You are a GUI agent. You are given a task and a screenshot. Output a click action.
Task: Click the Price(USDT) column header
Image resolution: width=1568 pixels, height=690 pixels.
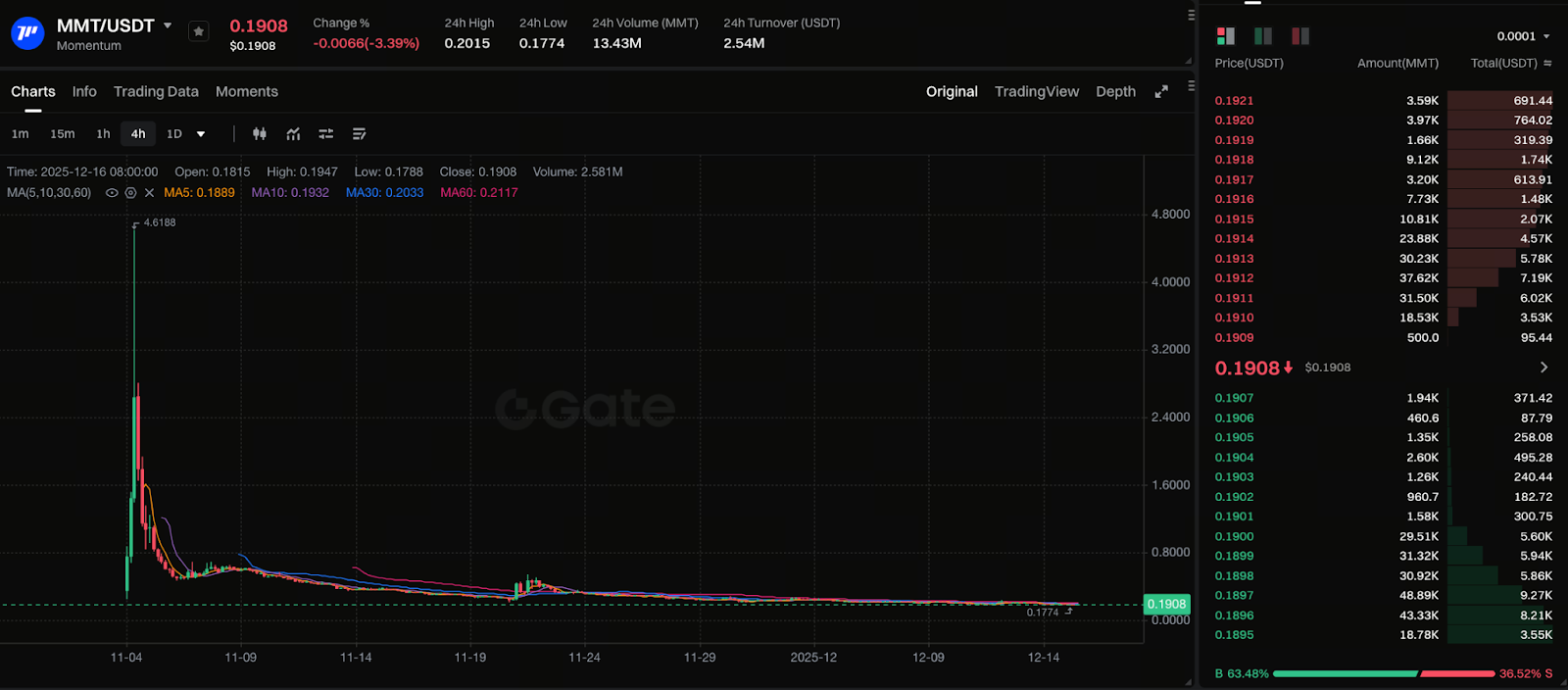pos(1249,63)
